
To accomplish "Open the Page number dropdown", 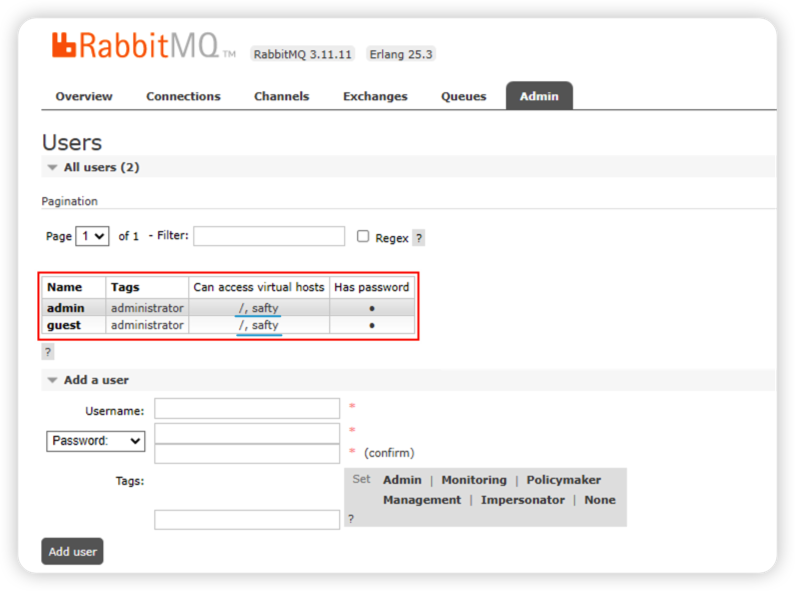I will tap(92, 236).
